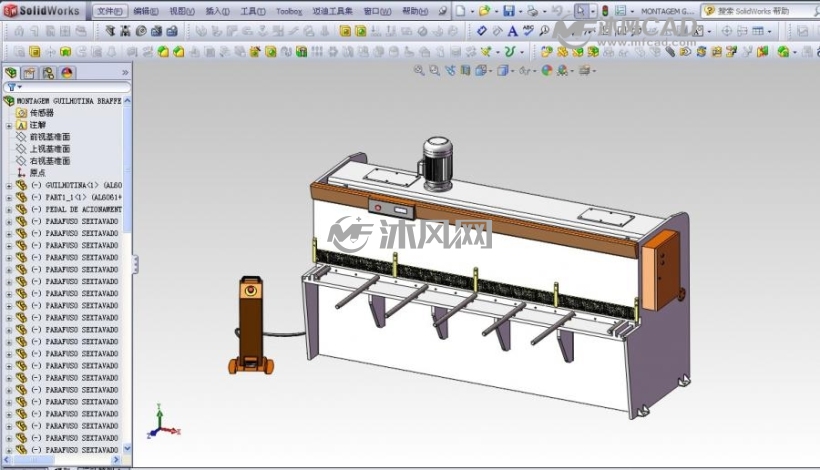820x470 pixels.
Task: Click the feature tree filter field
Action: click(67, 87)
